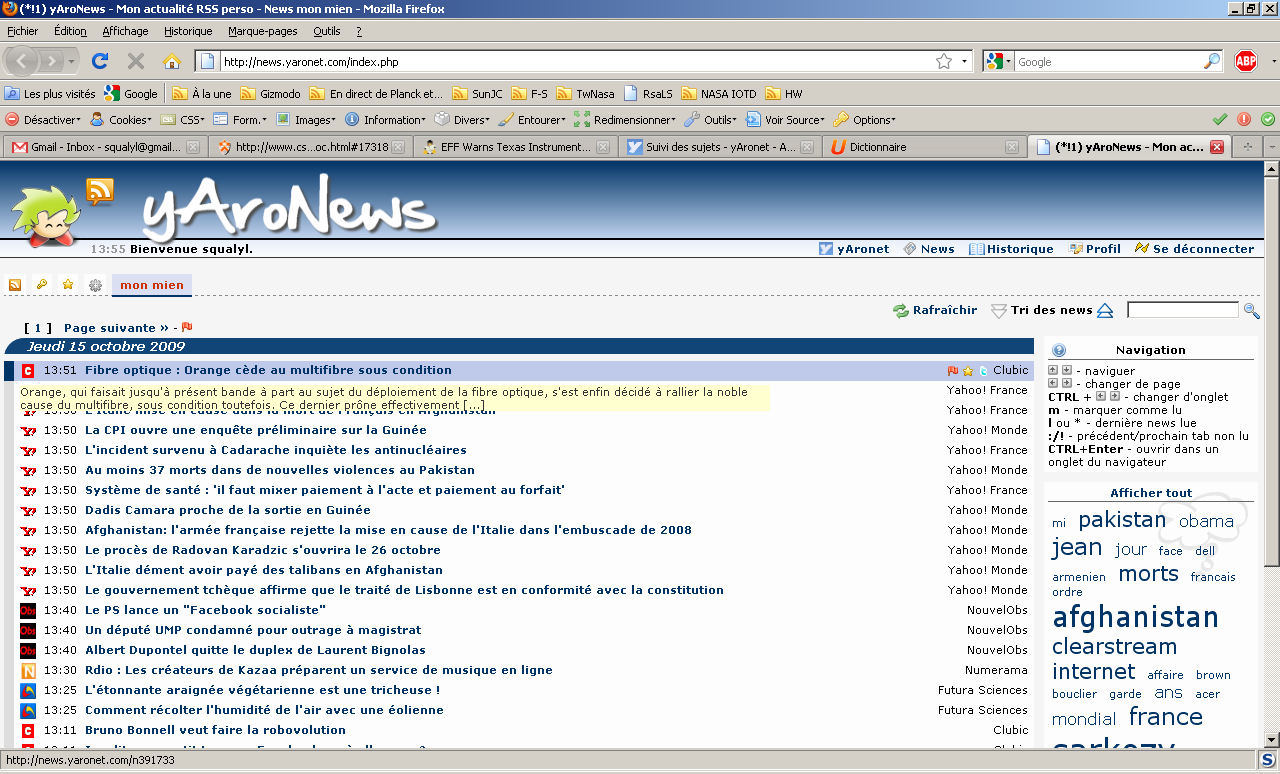Toggle the star on the Fibre optique news row
This screenshot has height=774, width=1280.
pyautogui.click(x=968, y=371)
